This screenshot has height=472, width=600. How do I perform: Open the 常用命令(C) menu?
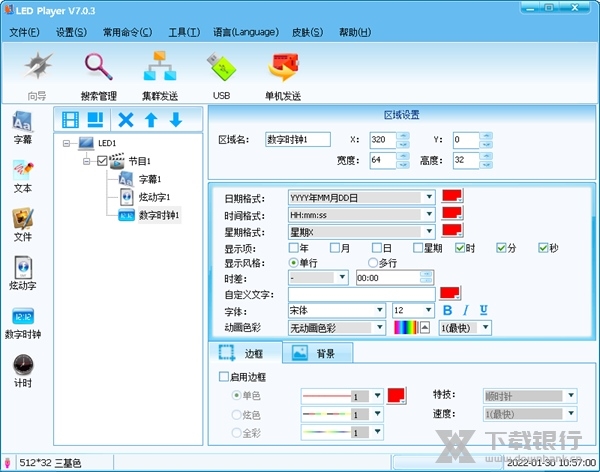click(x=127, y=33)
